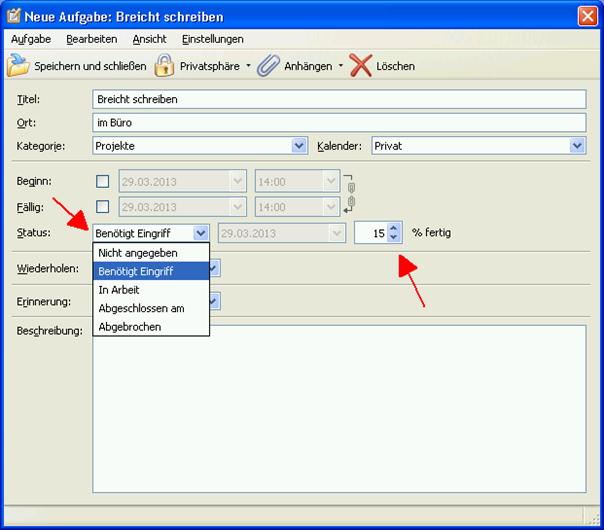Click Speichern und schließen button label
This screenshot has height=530, width=604.
point(90,66)
